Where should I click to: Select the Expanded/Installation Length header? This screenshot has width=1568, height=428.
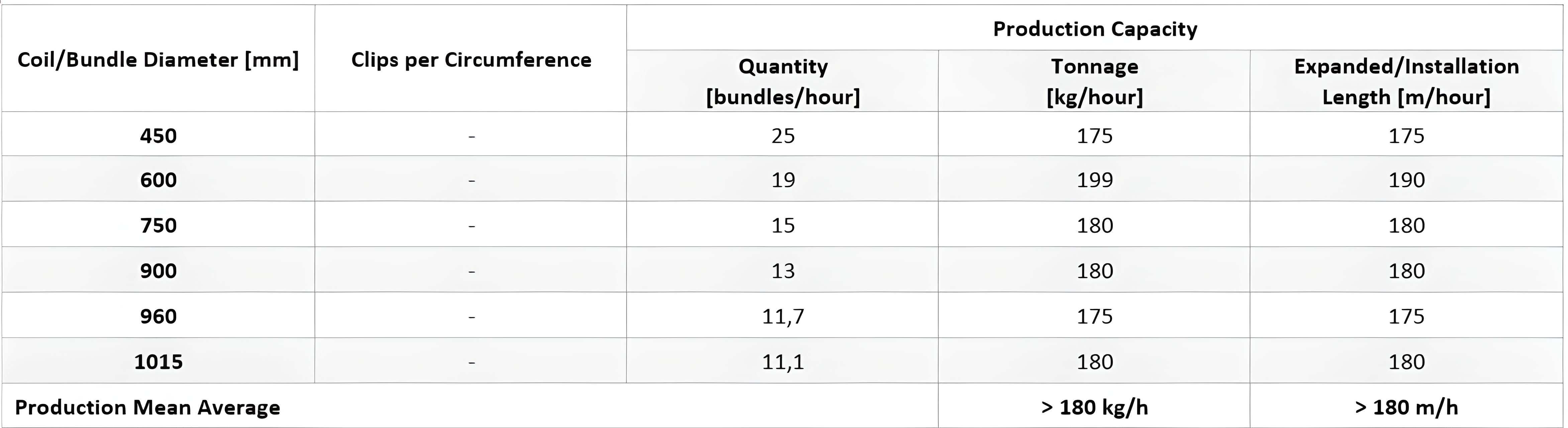point(1406,81)
